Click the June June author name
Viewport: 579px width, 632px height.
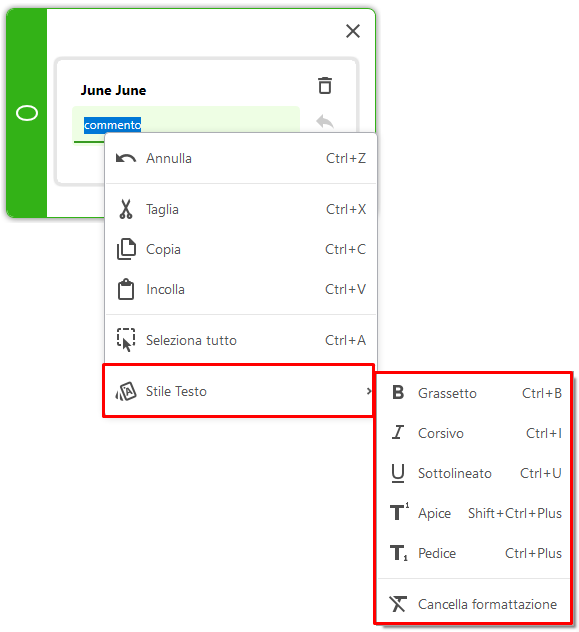tap(113, 90)
